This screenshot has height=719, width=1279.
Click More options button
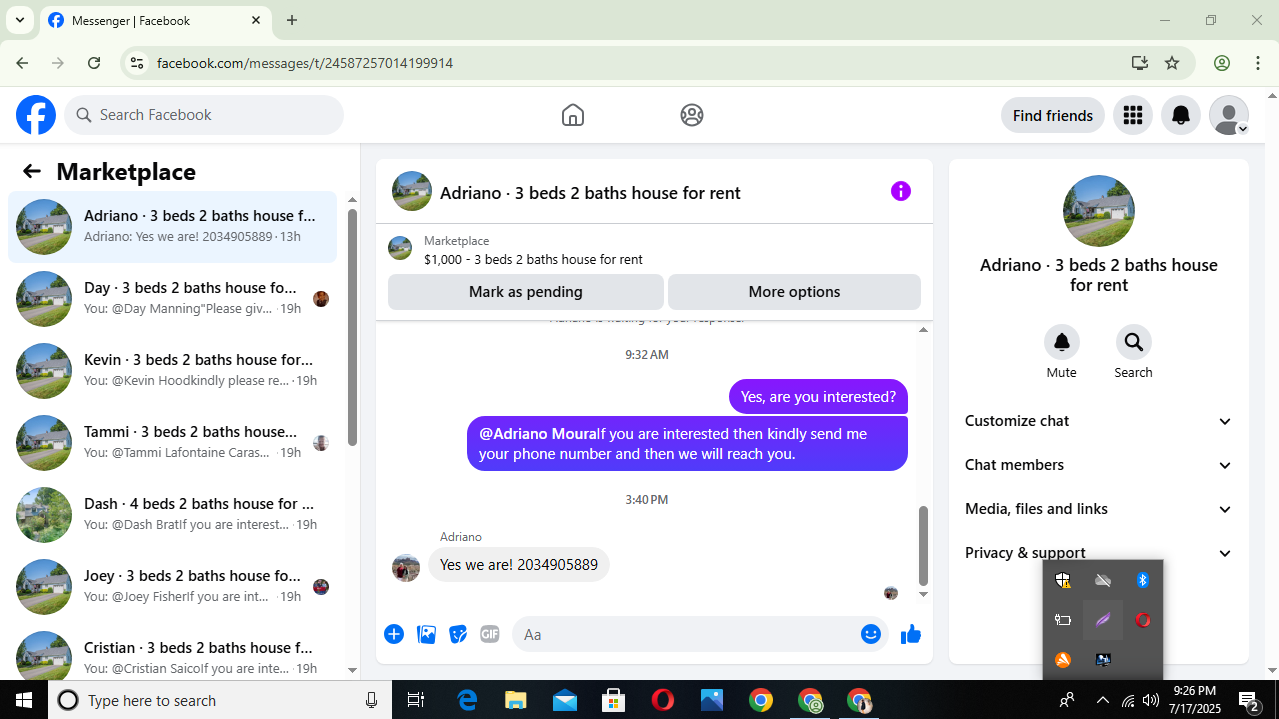(x=794, y=292)
